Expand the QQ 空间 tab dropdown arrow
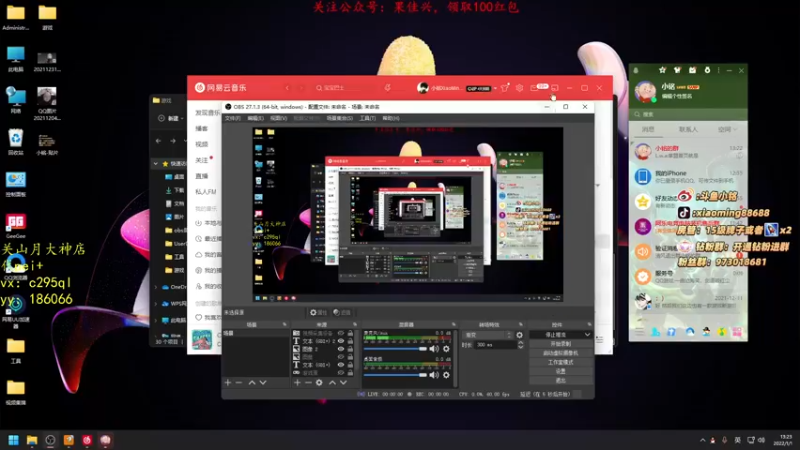This screenshot has height=450, width=800. pos(735,130)
